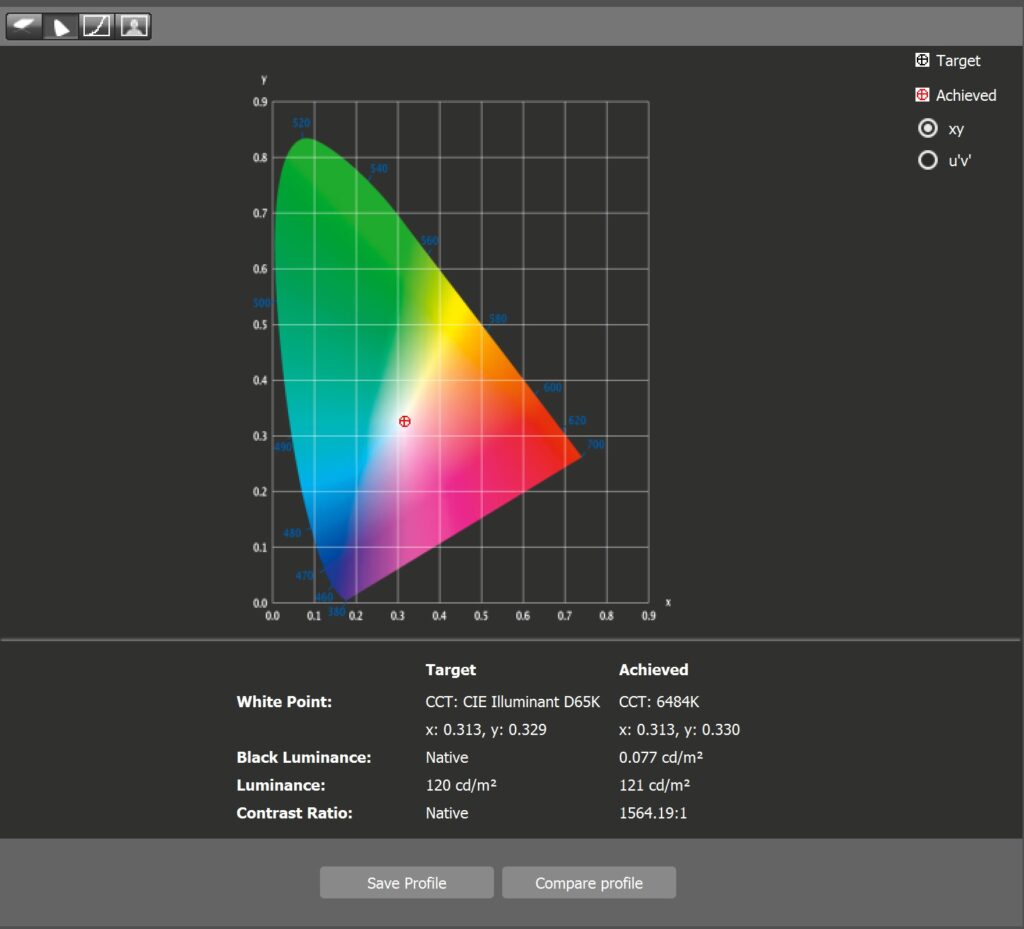
Task: Open the portrait image preview icon
Action: tap(134, 26)
